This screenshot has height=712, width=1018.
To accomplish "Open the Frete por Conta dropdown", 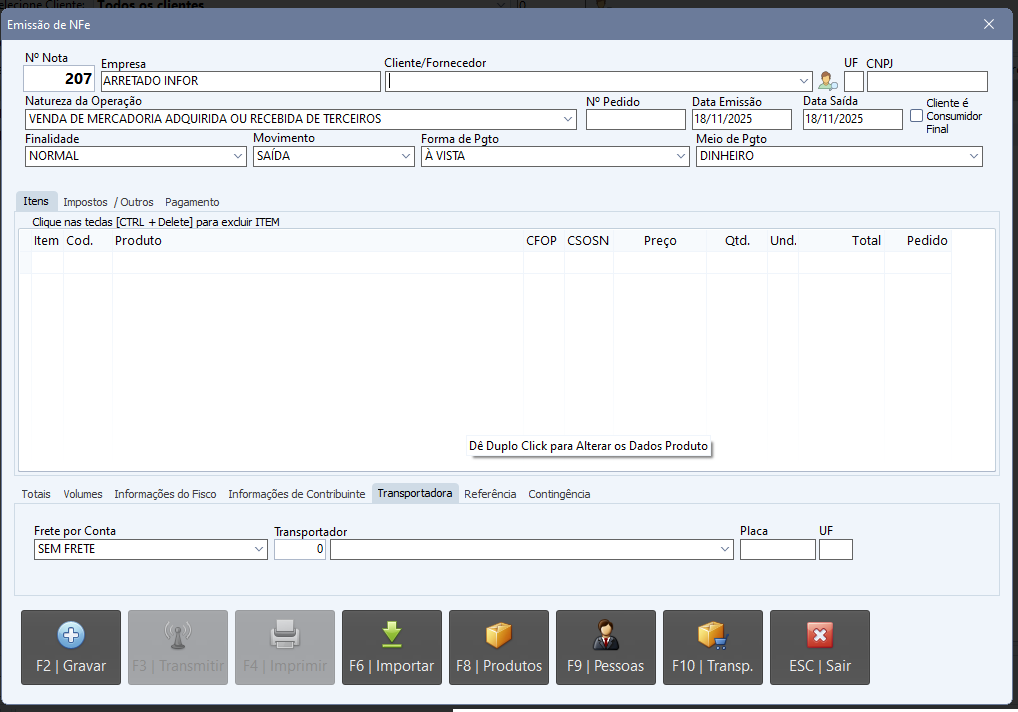I will [x=259, y=550].
